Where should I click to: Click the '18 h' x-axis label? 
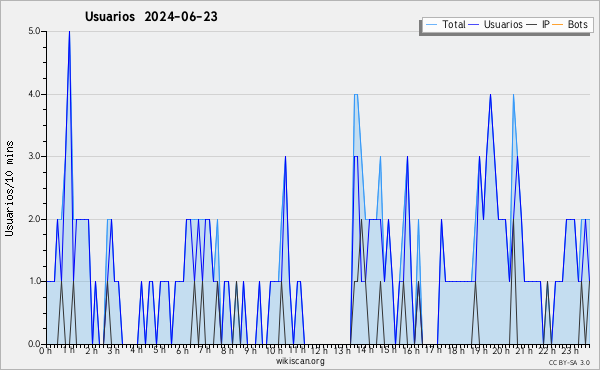point(456,351)
